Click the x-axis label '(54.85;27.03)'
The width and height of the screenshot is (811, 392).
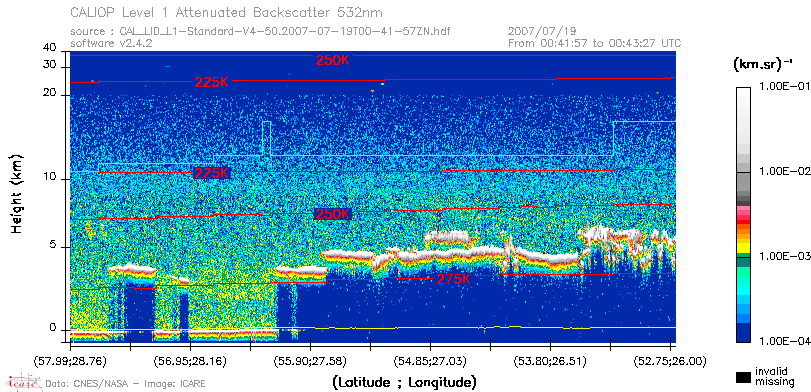(430, 360)
